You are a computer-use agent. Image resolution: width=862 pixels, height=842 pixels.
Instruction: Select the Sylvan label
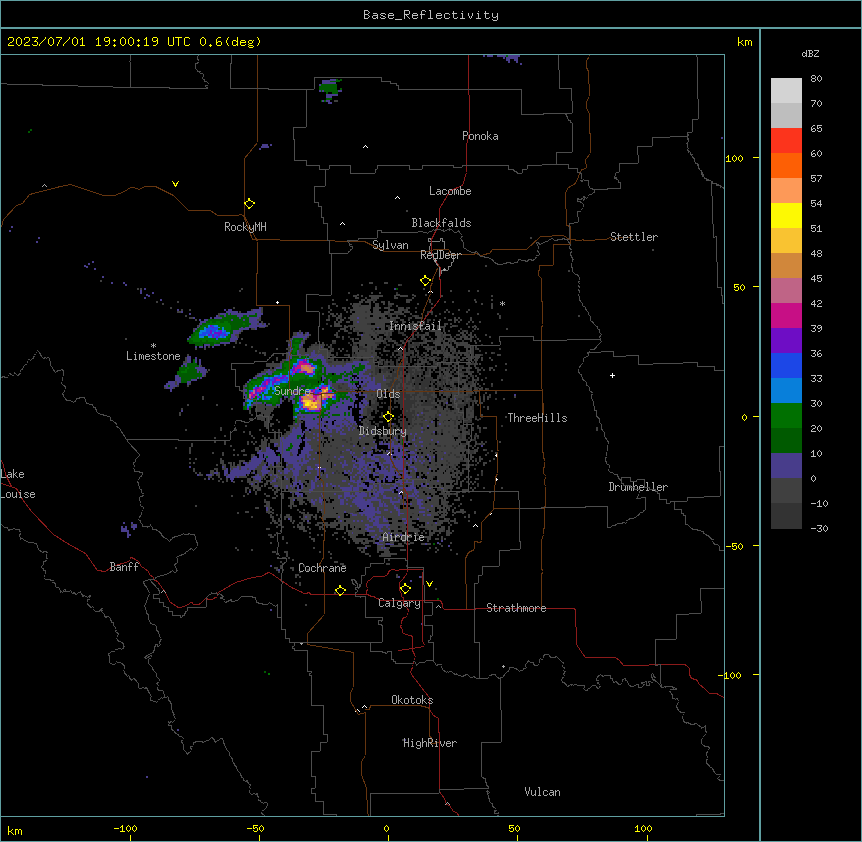(390, 245)
